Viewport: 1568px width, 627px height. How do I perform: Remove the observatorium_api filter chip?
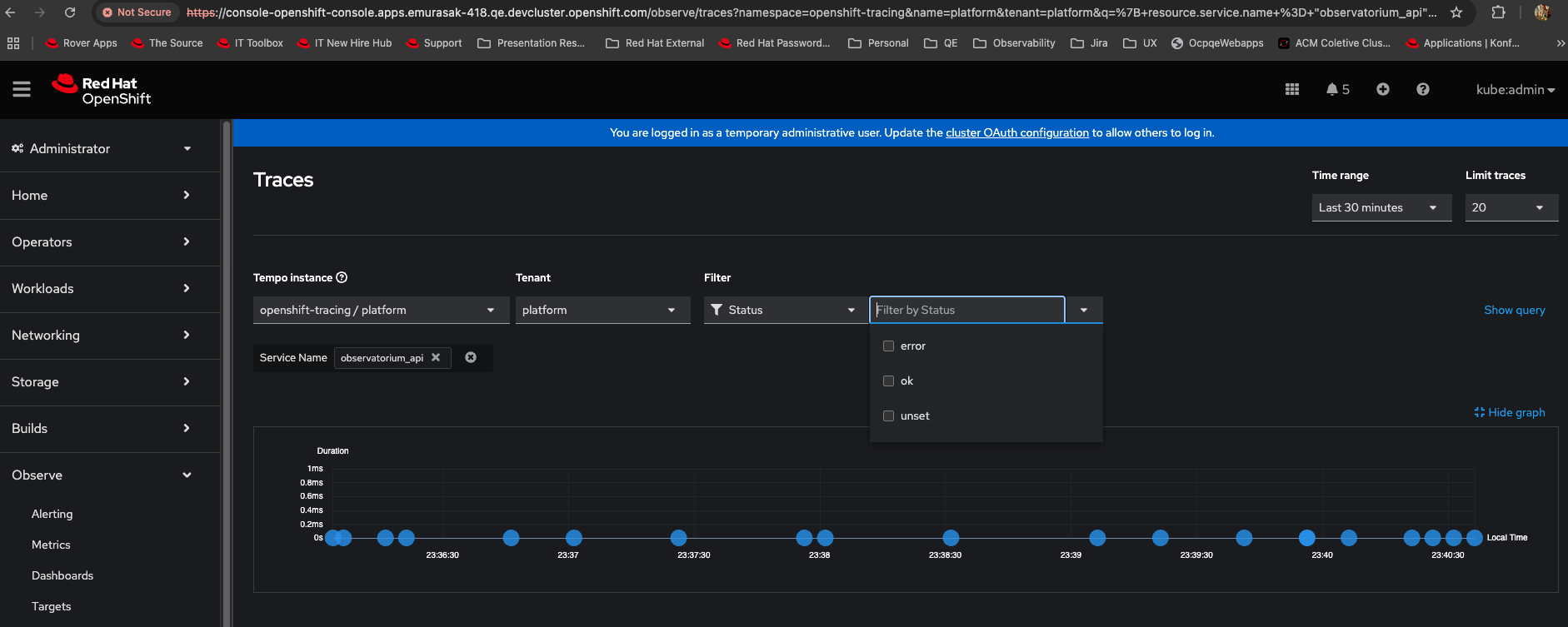(436, 357)
